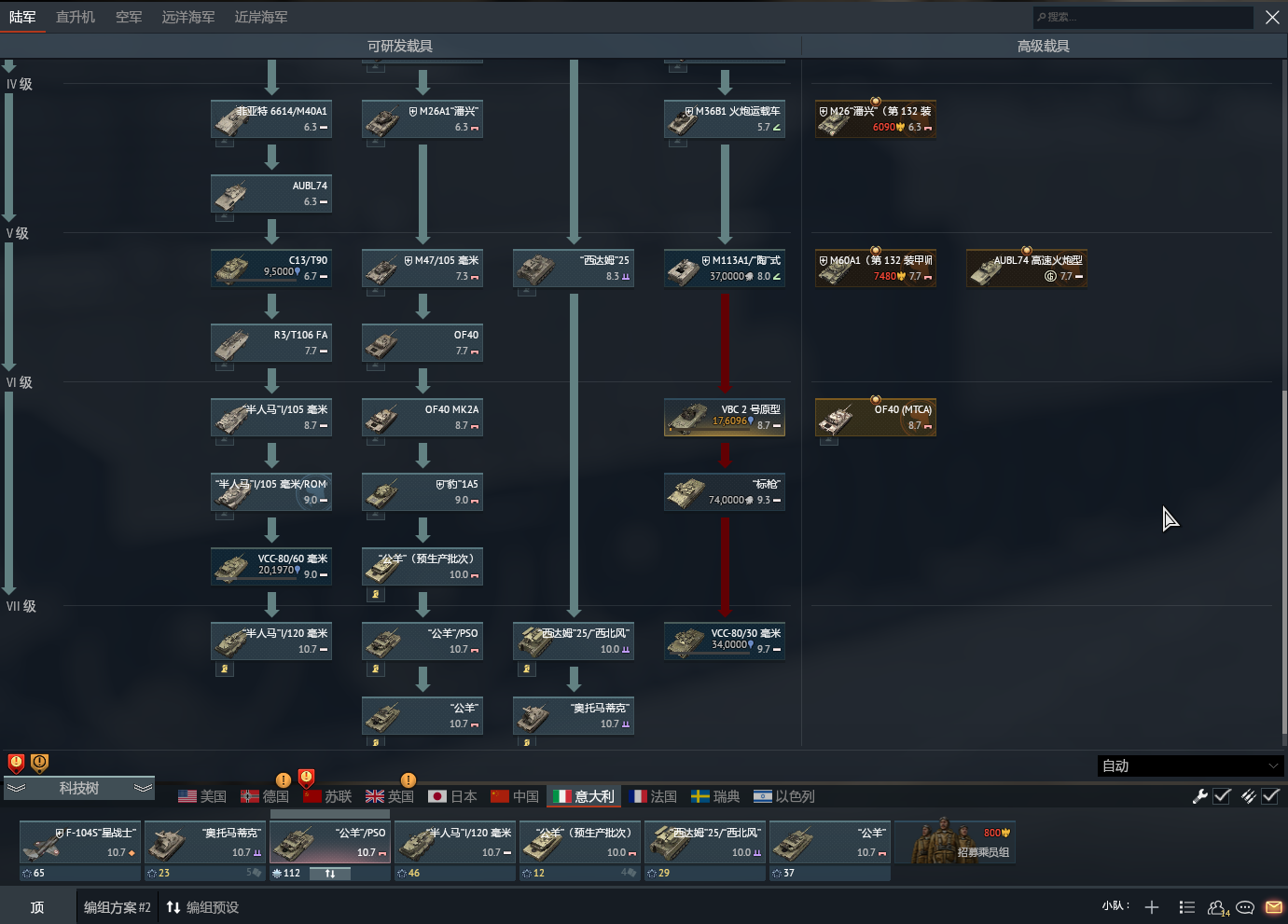Choose the 德国 nation tab
Image resolution: width=1288 pixels, height=924 pixels.
265,796
